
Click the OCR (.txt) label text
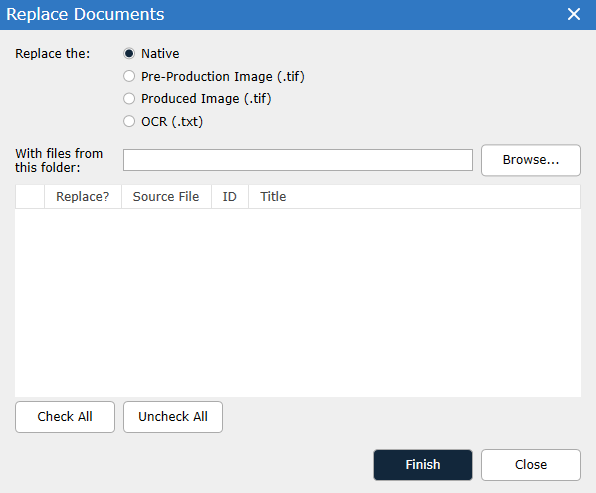[x=172, y=122]
